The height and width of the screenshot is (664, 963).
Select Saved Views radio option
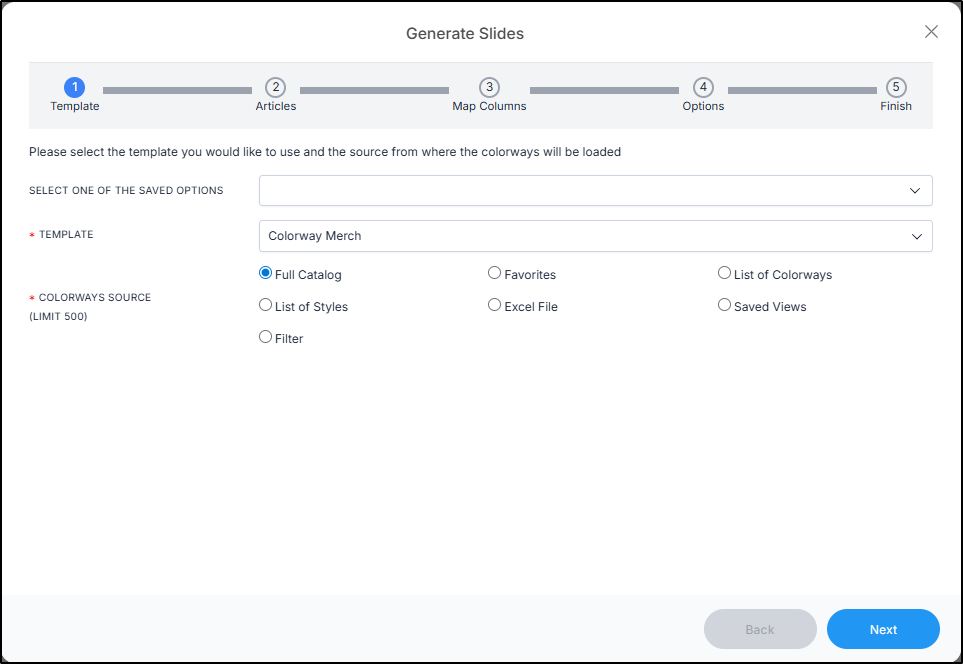pos(724,305)
